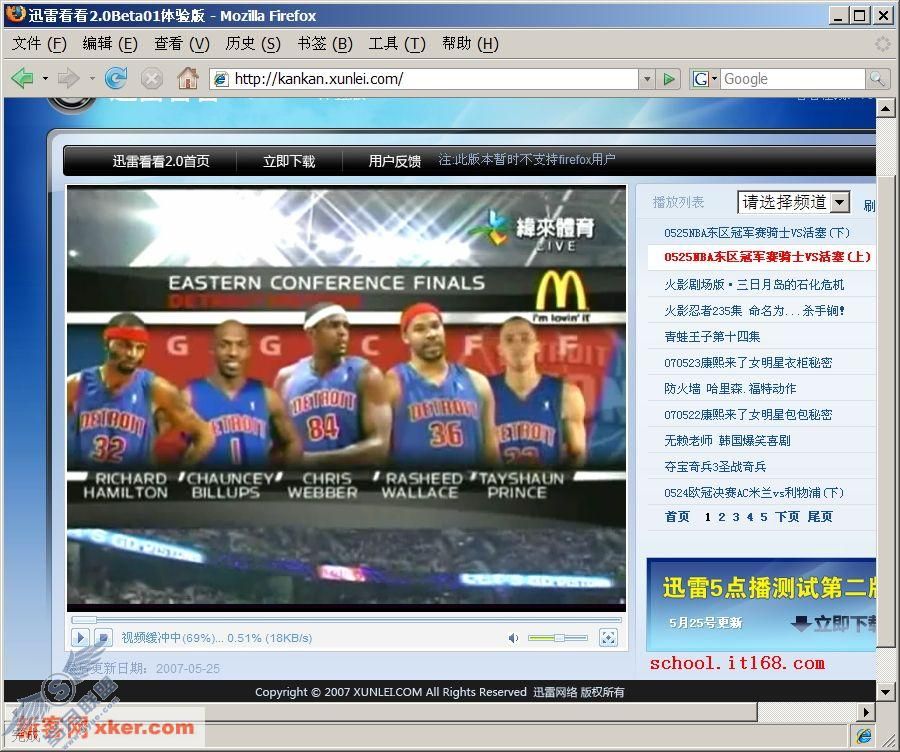The width and height of the screenshot is (900, 752).
Task: Click the Play button in video player
Action: [80, 637]
